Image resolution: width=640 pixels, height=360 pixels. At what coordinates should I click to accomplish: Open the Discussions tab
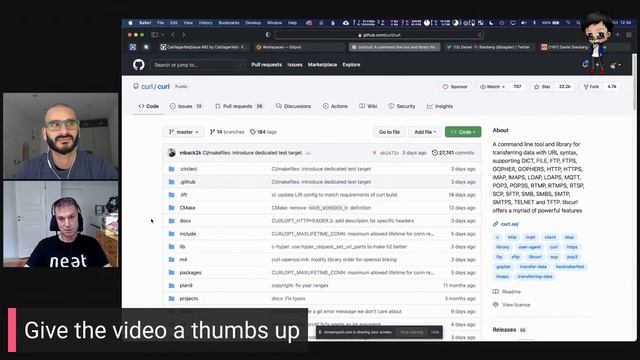coord(293,106)
